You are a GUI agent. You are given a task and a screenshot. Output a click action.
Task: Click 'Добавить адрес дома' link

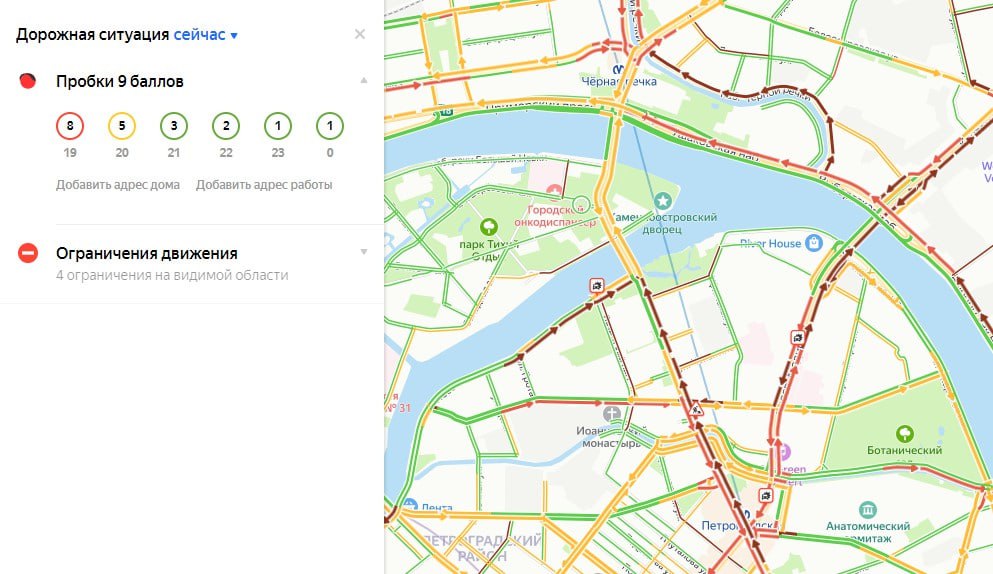click(118, 185)
